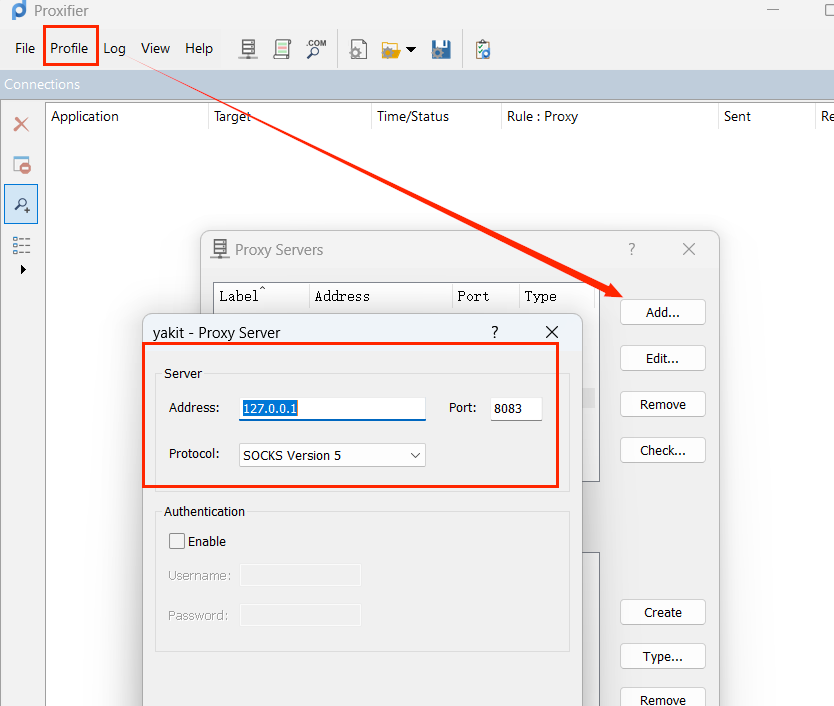Minimize the Proxifier window
Screen dimensions: 834x706
(772, 10)
